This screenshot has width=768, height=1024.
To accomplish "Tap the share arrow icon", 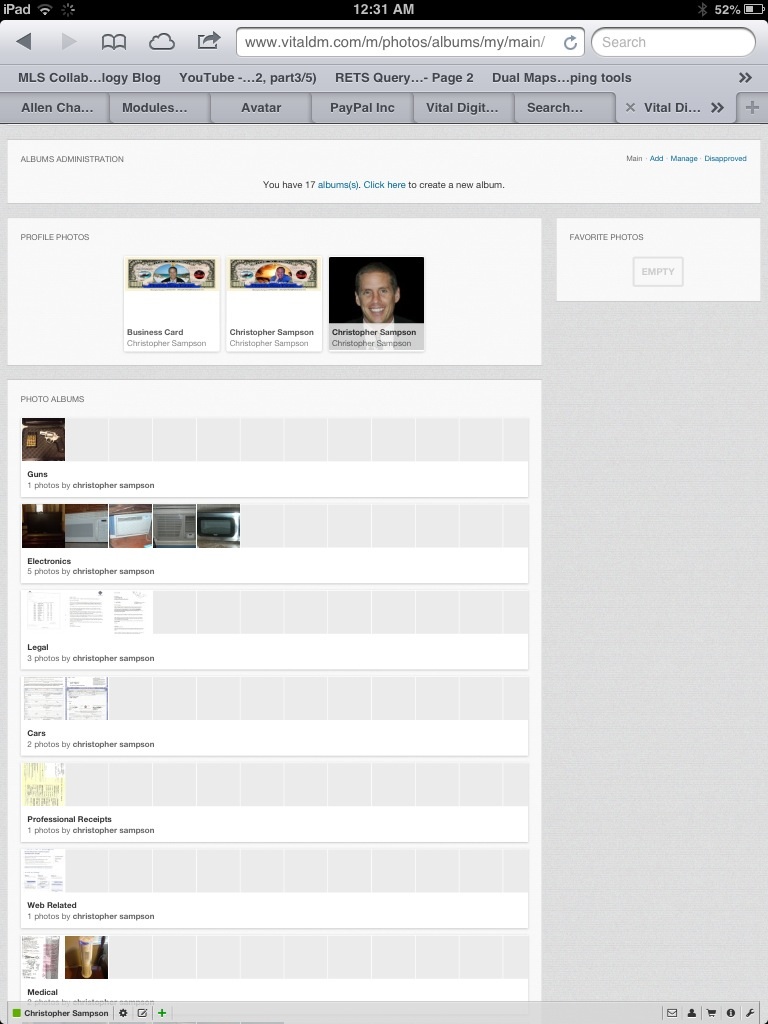I will tap(208, 41).
